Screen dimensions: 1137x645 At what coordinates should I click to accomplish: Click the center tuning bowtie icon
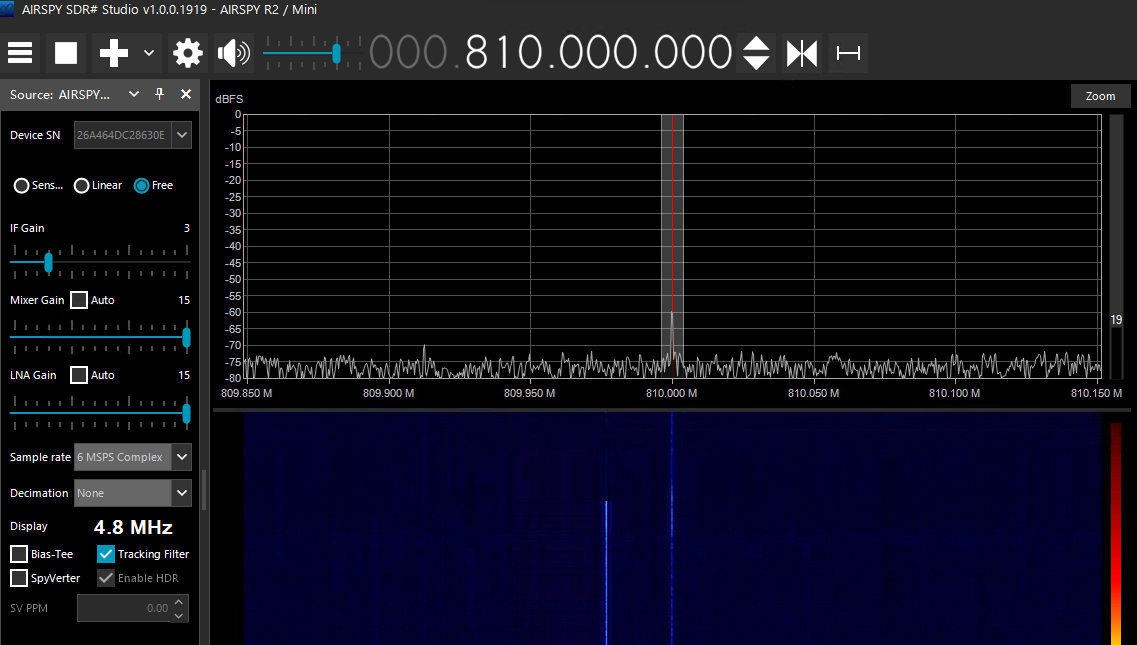802,53
